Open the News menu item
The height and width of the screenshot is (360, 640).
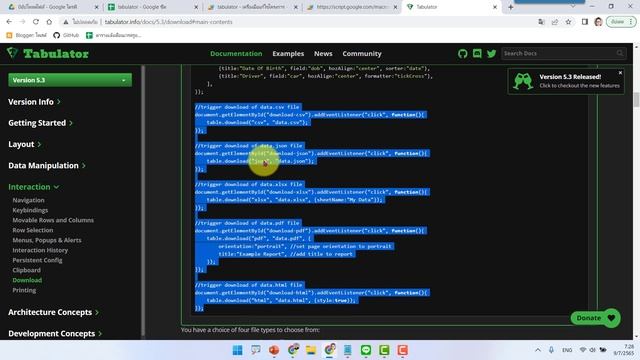point(323,53)
